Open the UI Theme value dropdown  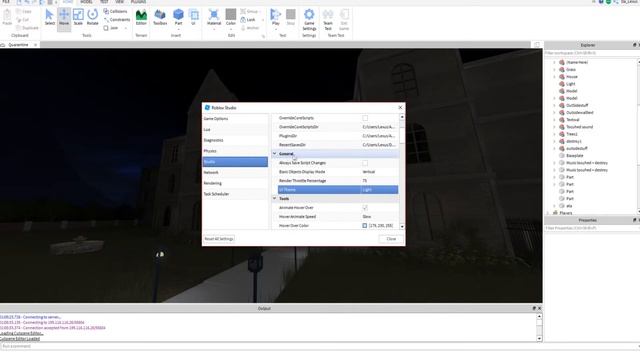point(379,190)
